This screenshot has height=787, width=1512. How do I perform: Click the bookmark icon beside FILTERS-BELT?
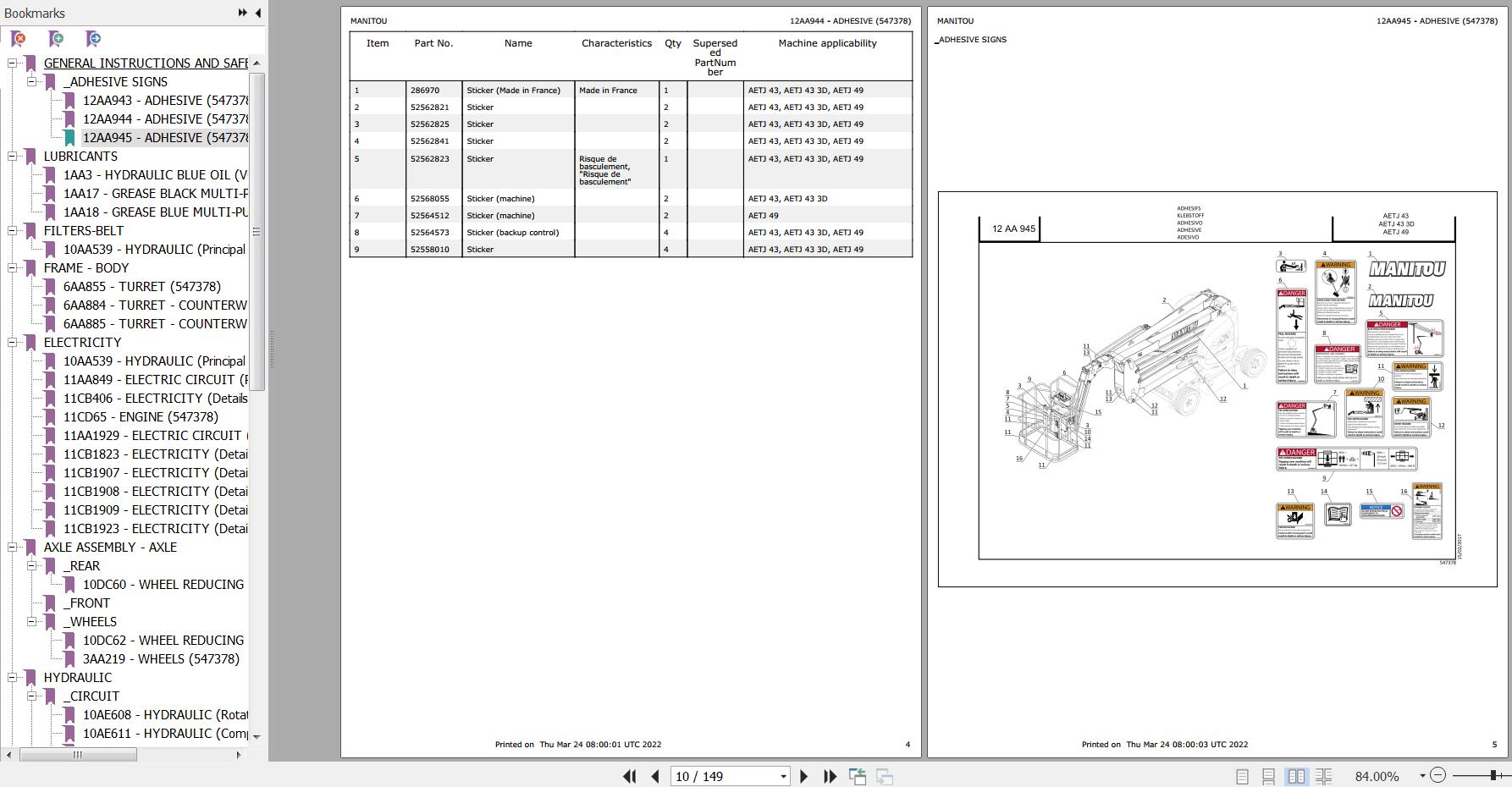(x=30, y=231)
